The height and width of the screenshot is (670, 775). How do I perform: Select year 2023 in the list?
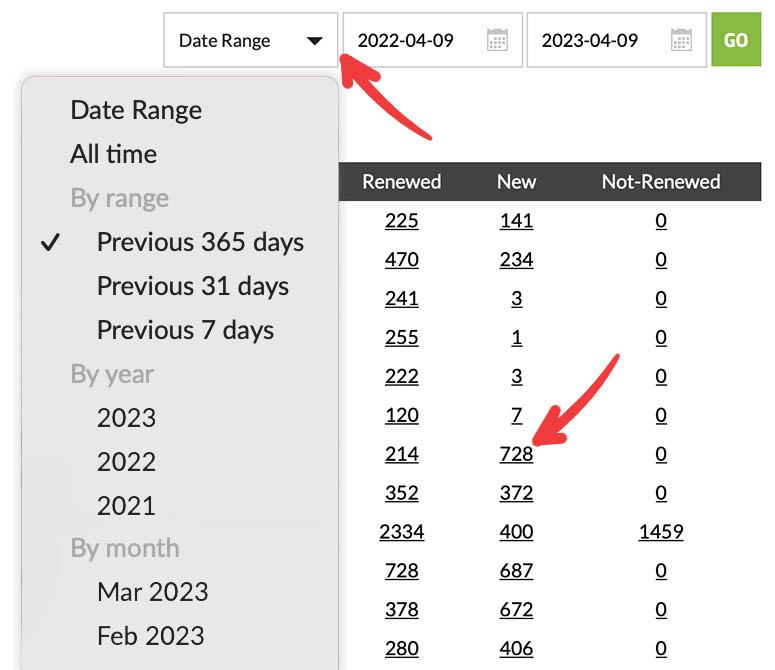coord(126,418)
